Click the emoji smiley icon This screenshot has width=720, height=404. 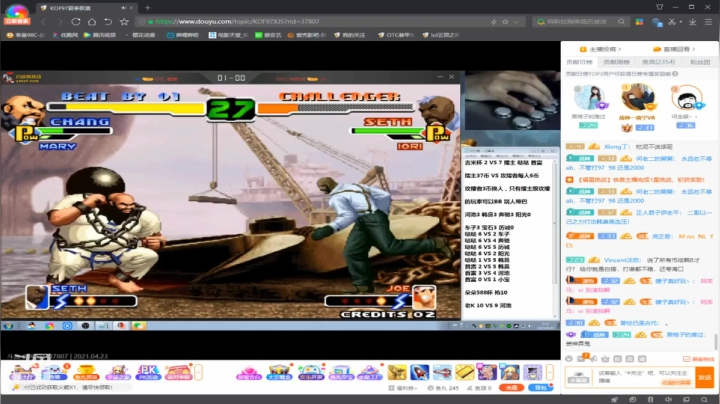(x=569, y=359)
